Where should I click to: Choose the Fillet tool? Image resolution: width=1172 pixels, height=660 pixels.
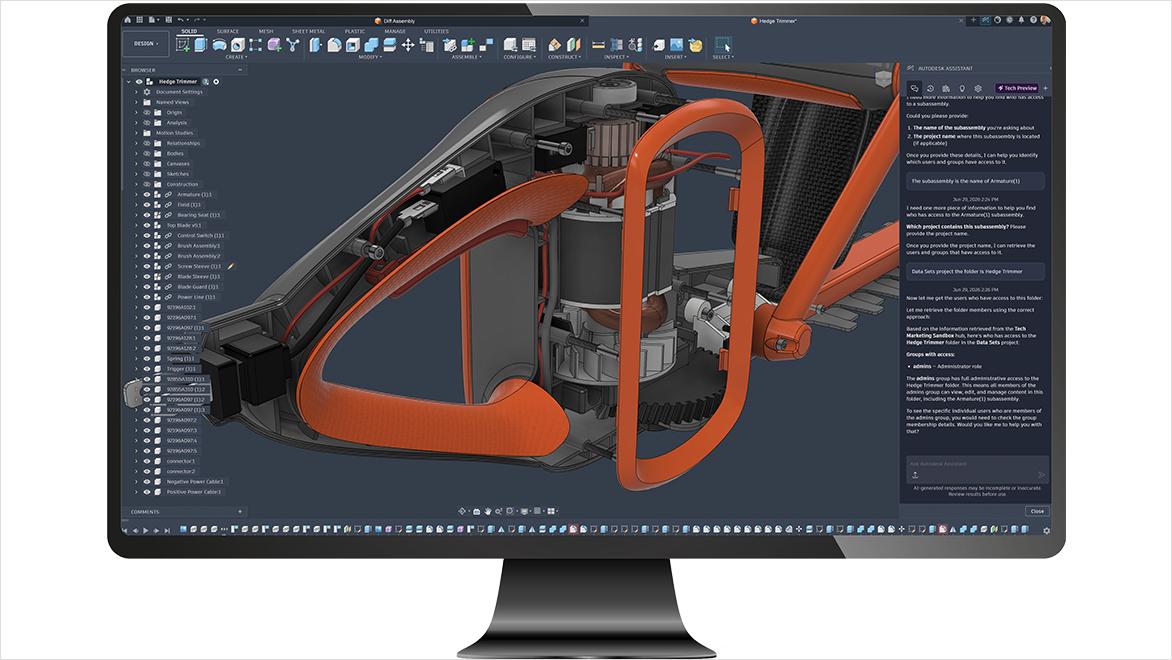point(334,45)
